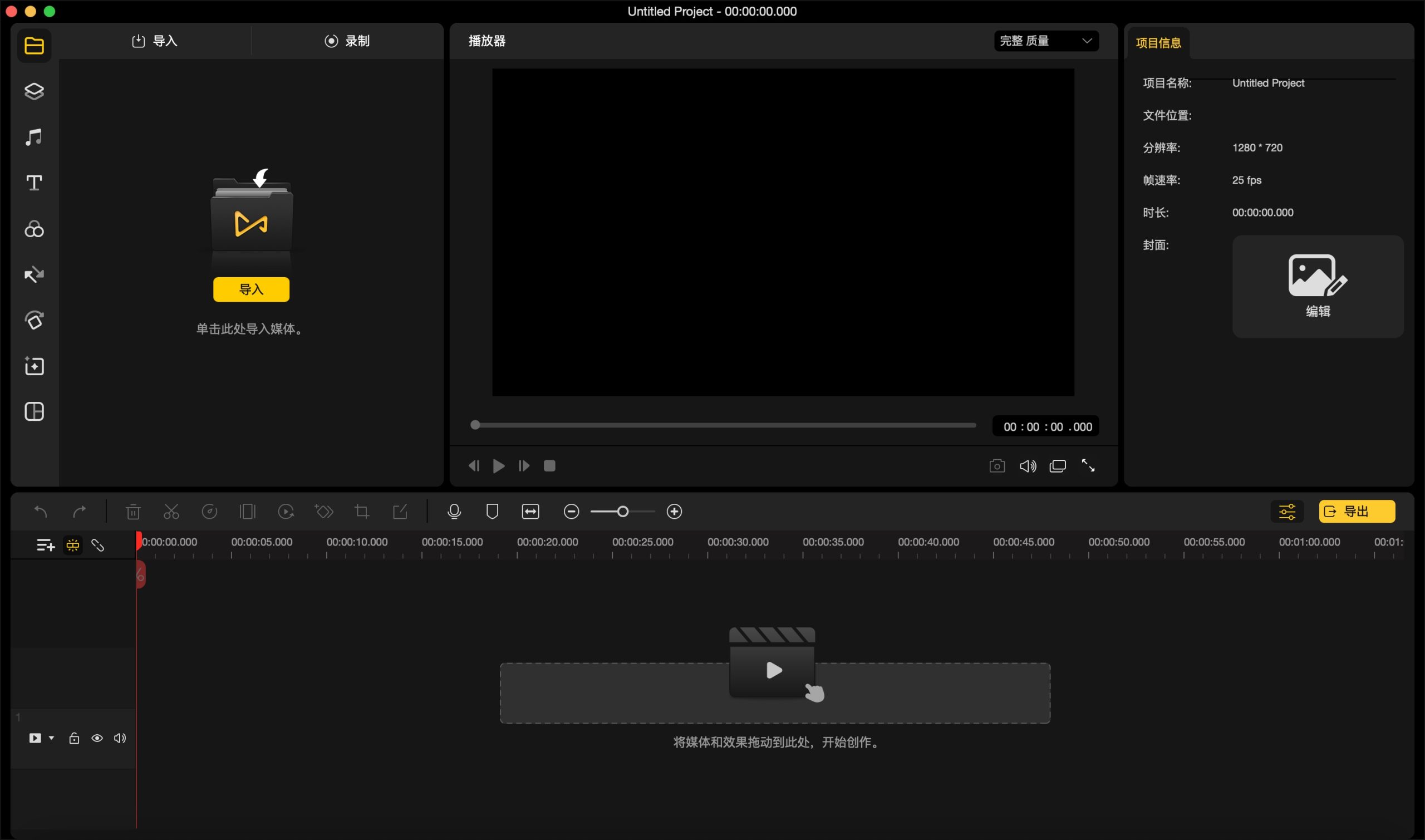Adjust player volume speaker icon

[x=1028, y=466]
